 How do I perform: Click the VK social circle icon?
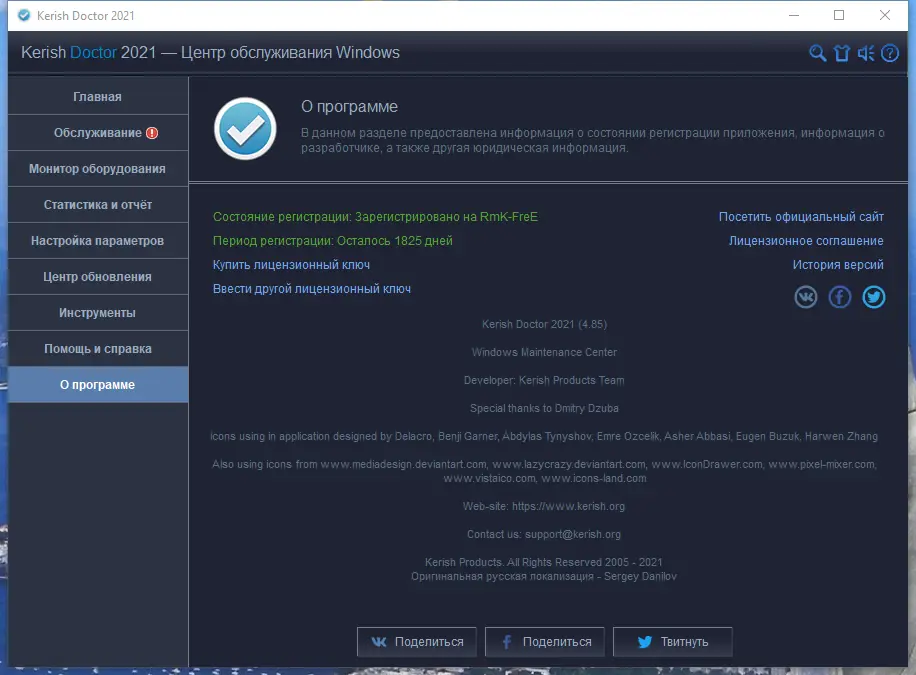pyautogui.click(x=806, y=296)
